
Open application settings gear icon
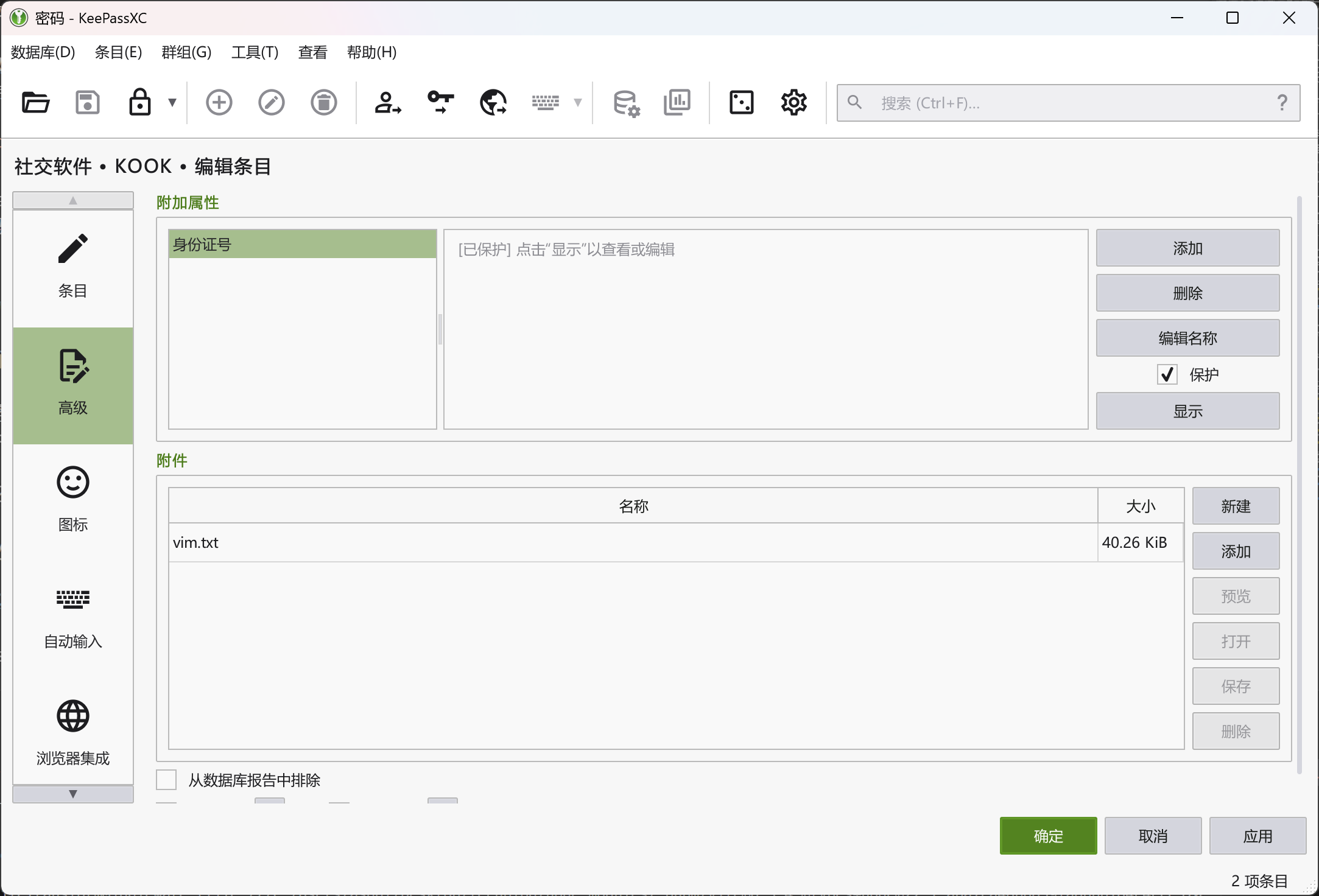click(x=794, y=102)
